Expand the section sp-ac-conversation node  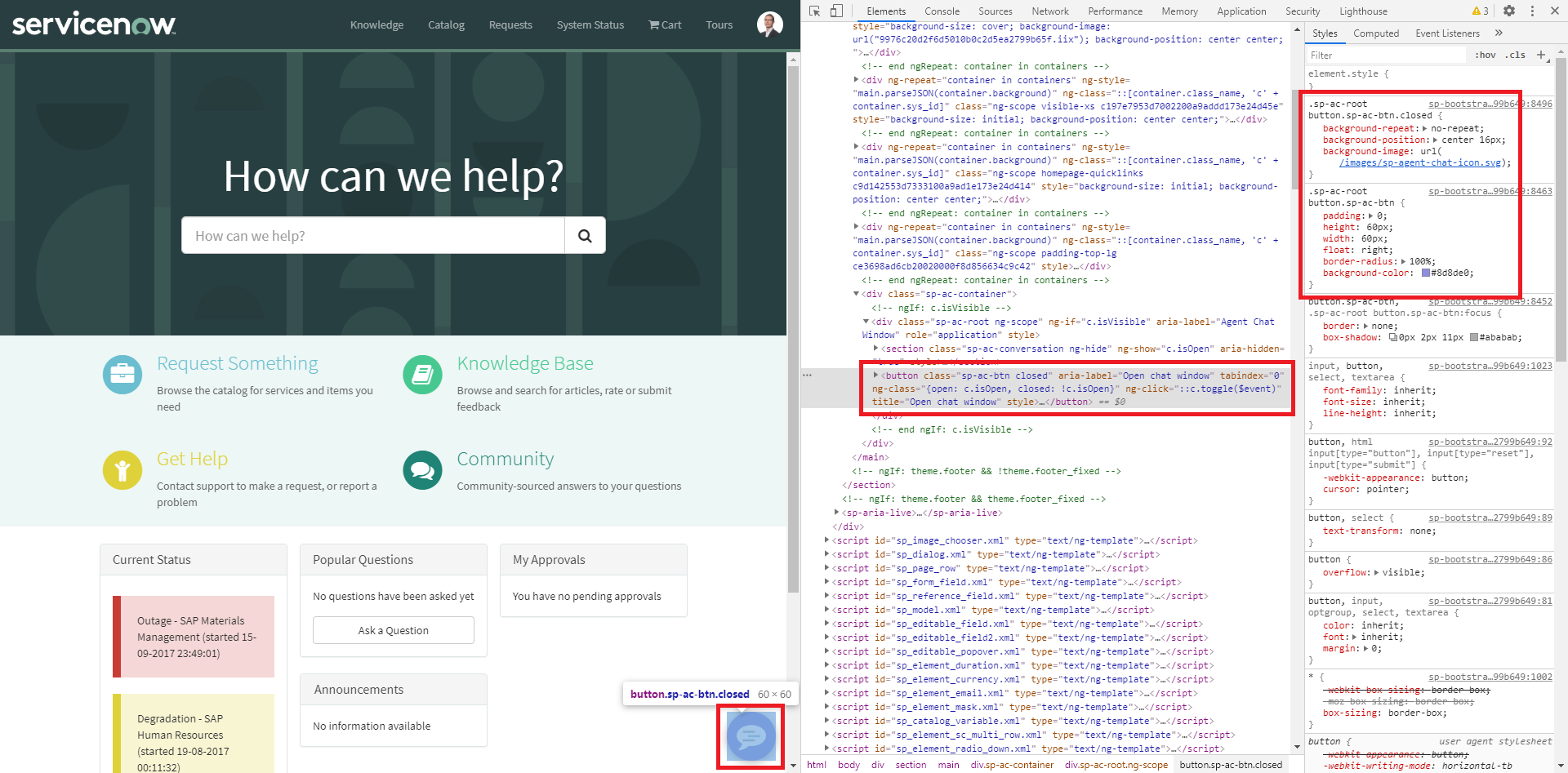pyautogui.click(x=876, y=349)
